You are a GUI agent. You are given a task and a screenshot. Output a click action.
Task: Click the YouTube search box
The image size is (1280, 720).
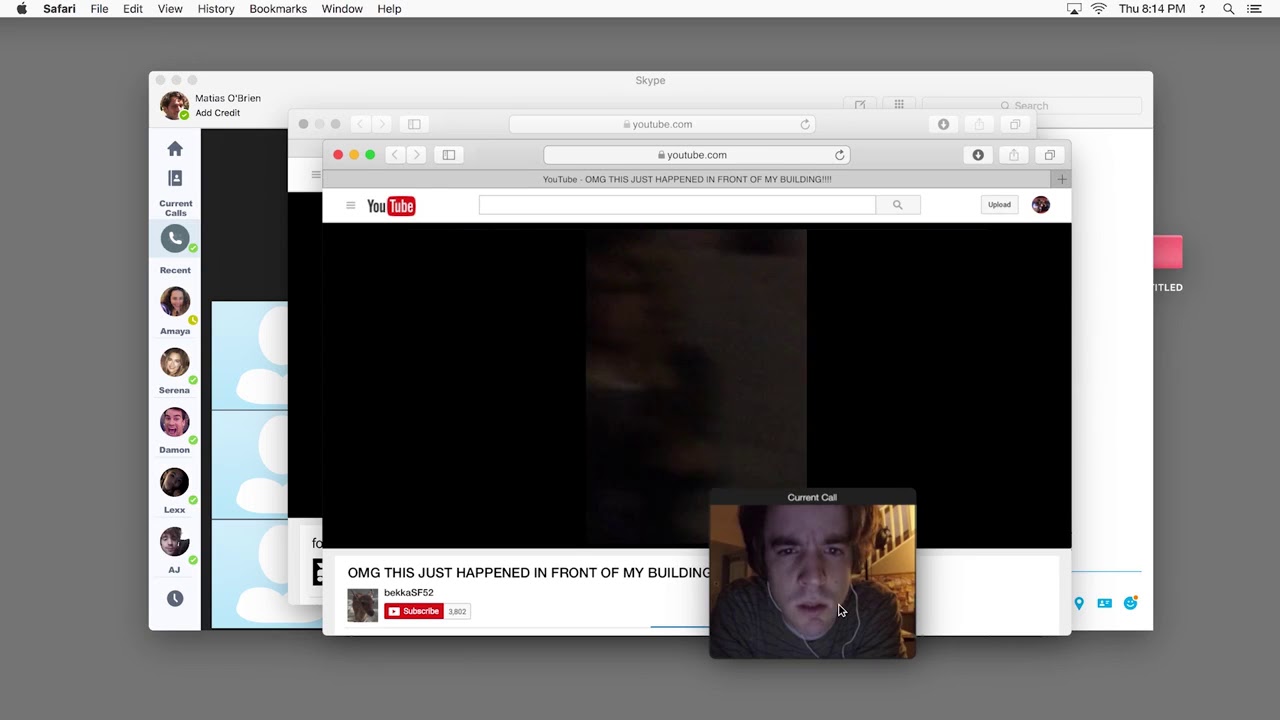click(x=677, y=205)
